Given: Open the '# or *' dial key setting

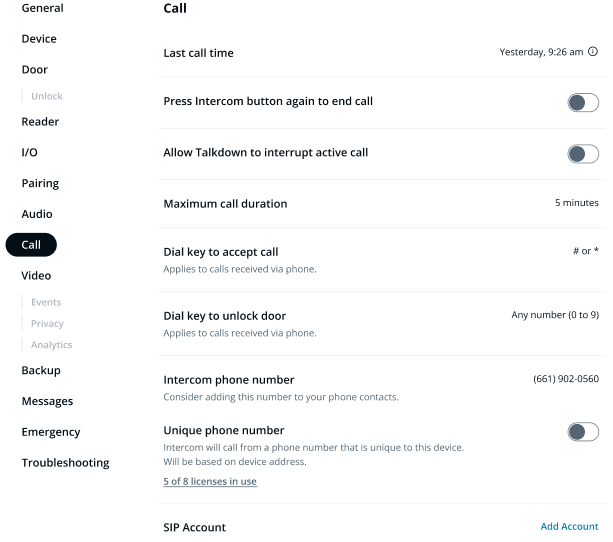Looking at the screenshot, I should tap(585, 251).
